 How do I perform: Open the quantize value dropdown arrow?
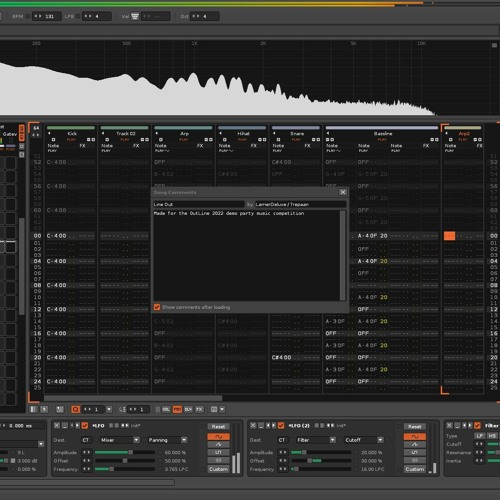tap(109, 409)
